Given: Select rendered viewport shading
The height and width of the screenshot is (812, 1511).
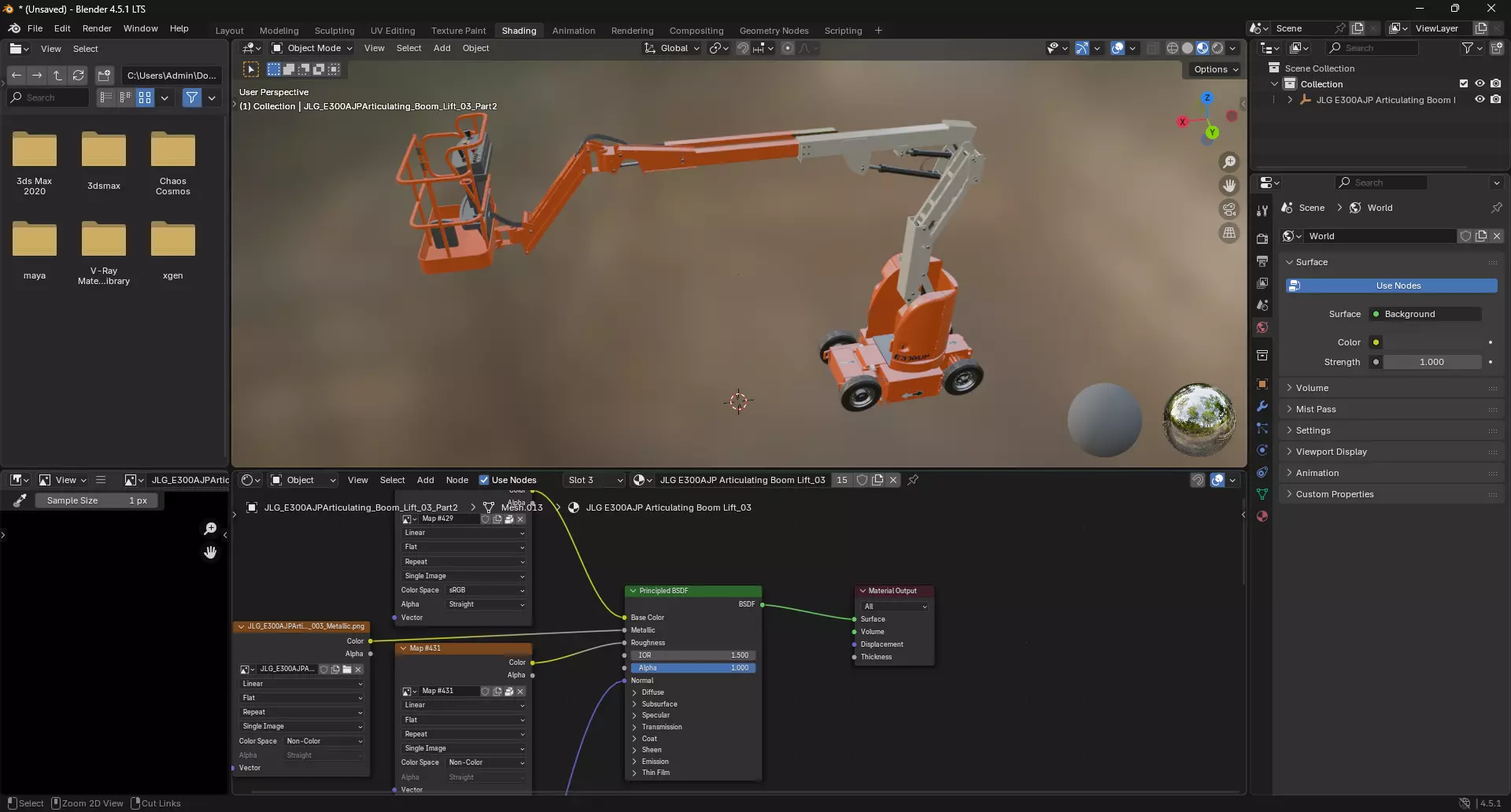Looking at the screenshot, I should (x=1217, y=48).
